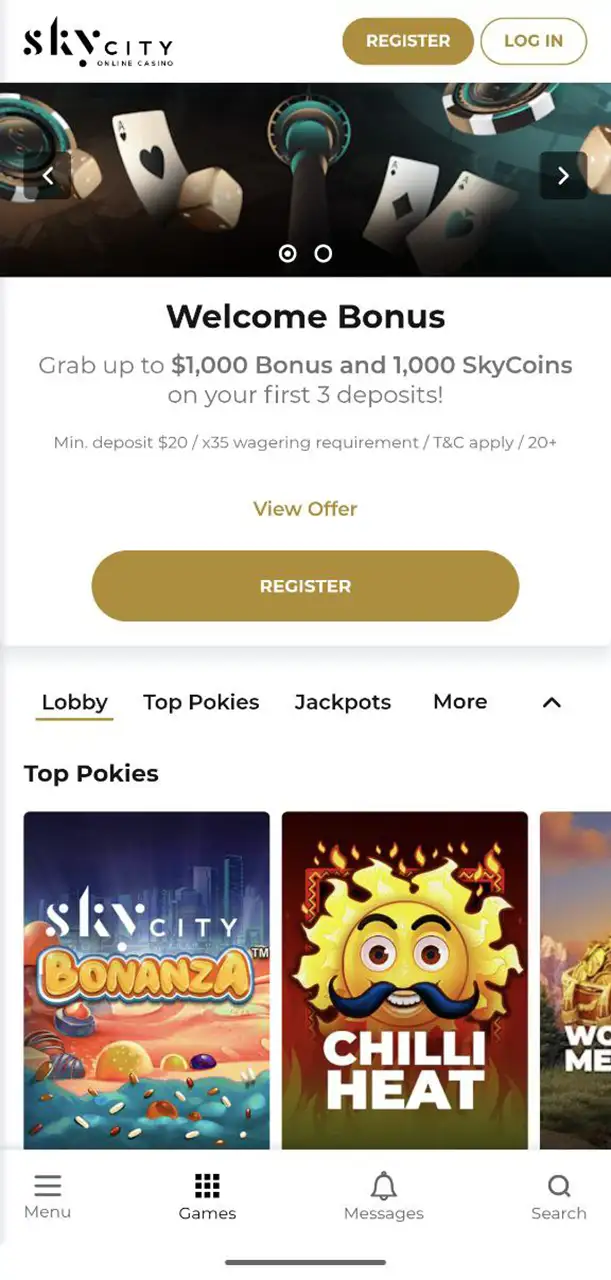Open the SkyCity Bonanza game thumbnail
The image size is (611, 1280).
tap(147, 980)
